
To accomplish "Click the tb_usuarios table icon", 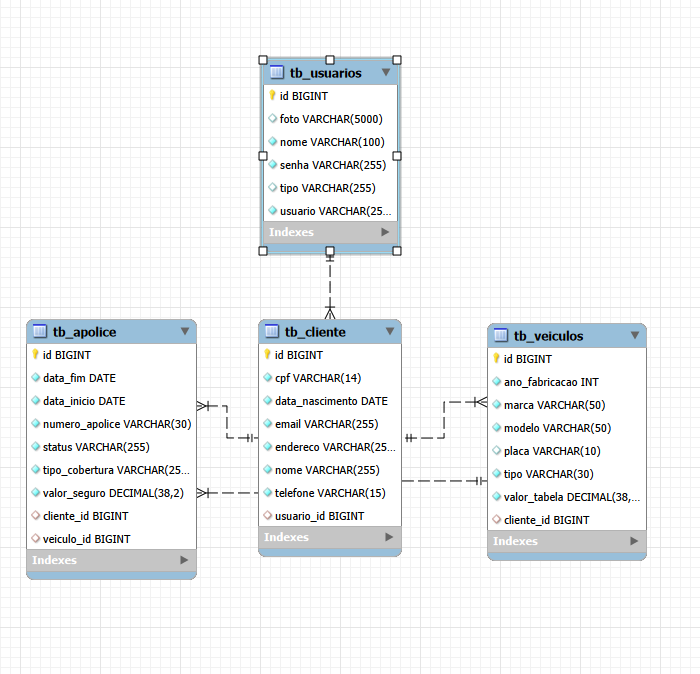I will point(277,72).
